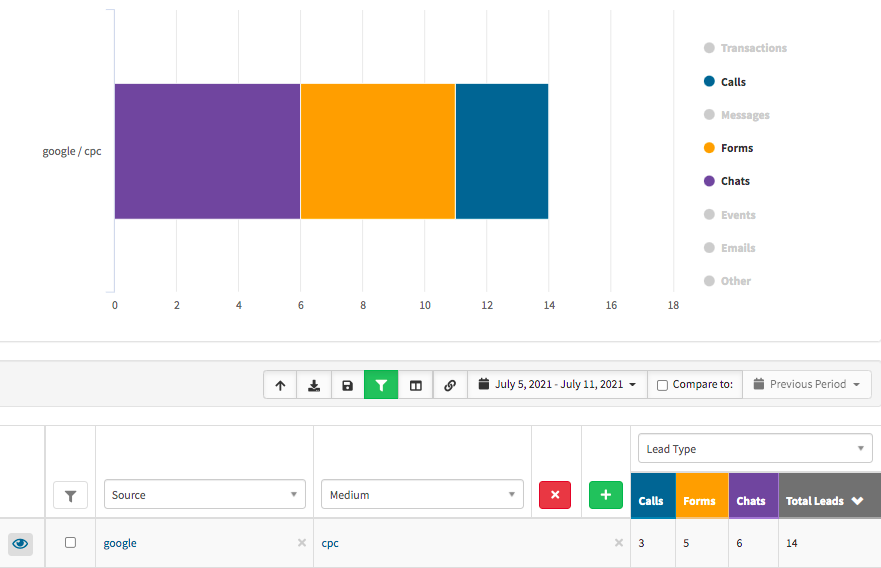The width and height of the screenshot is (881, 568).
Task: Toggle Transactions in the chart legend
Action: [746, 48]
